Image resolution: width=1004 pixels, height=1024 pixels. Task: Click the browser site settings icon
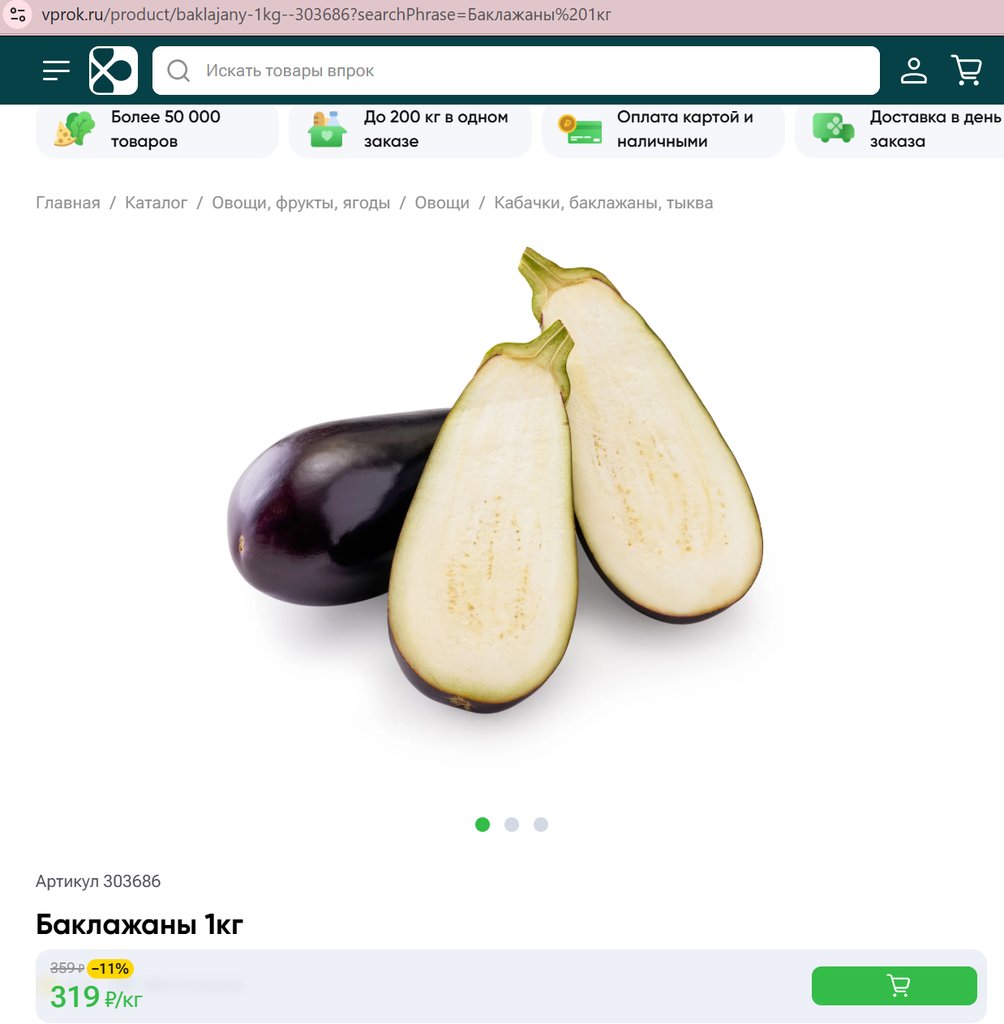pos(18,14)
